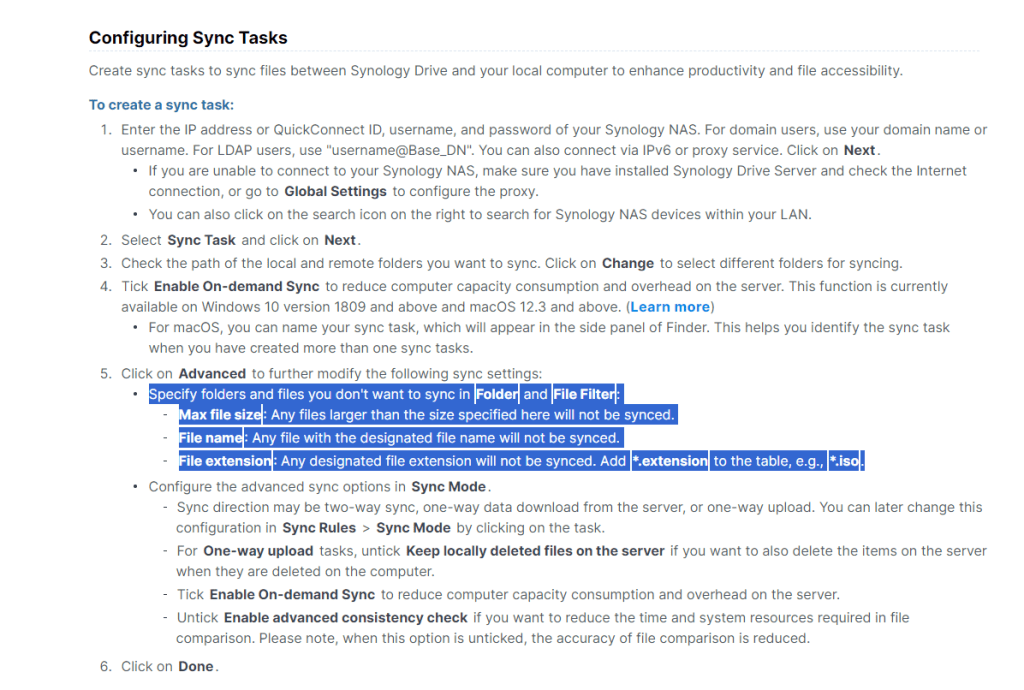Click the 'To create a sync task:' subheading
This screenshot has height=690, width=1024.
pyautogui.click(x=161, y=105)
